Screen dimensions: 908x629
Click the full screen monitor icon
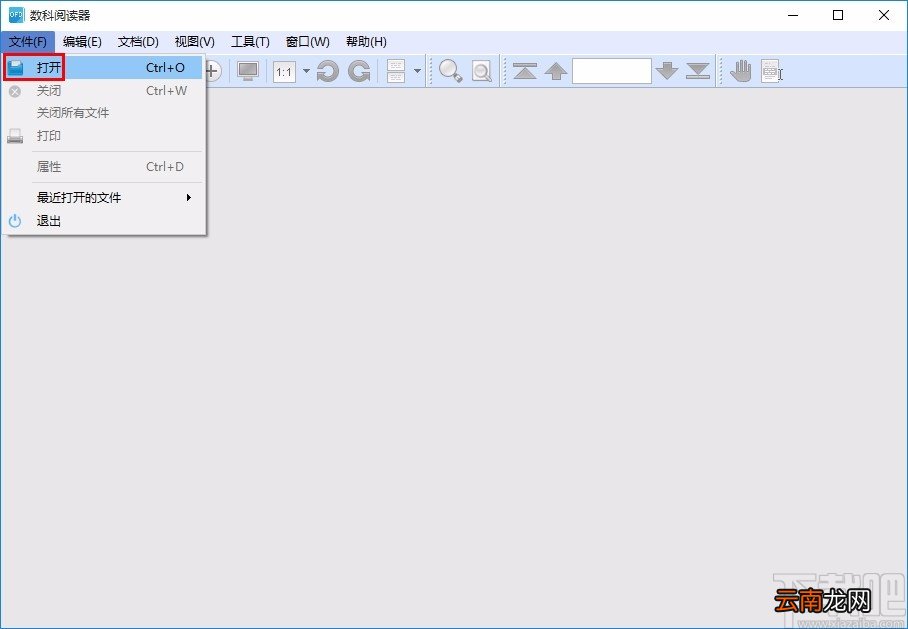[x=248, y=71]
